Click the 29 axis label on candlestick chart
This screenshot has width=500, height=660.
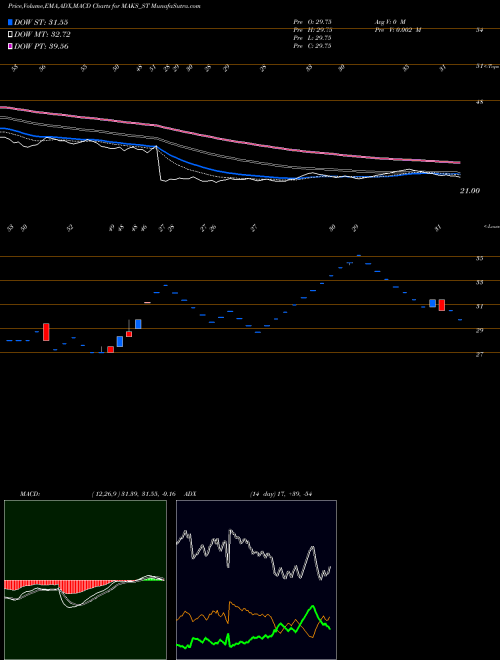pyautogui.click(x=479, y=330)
